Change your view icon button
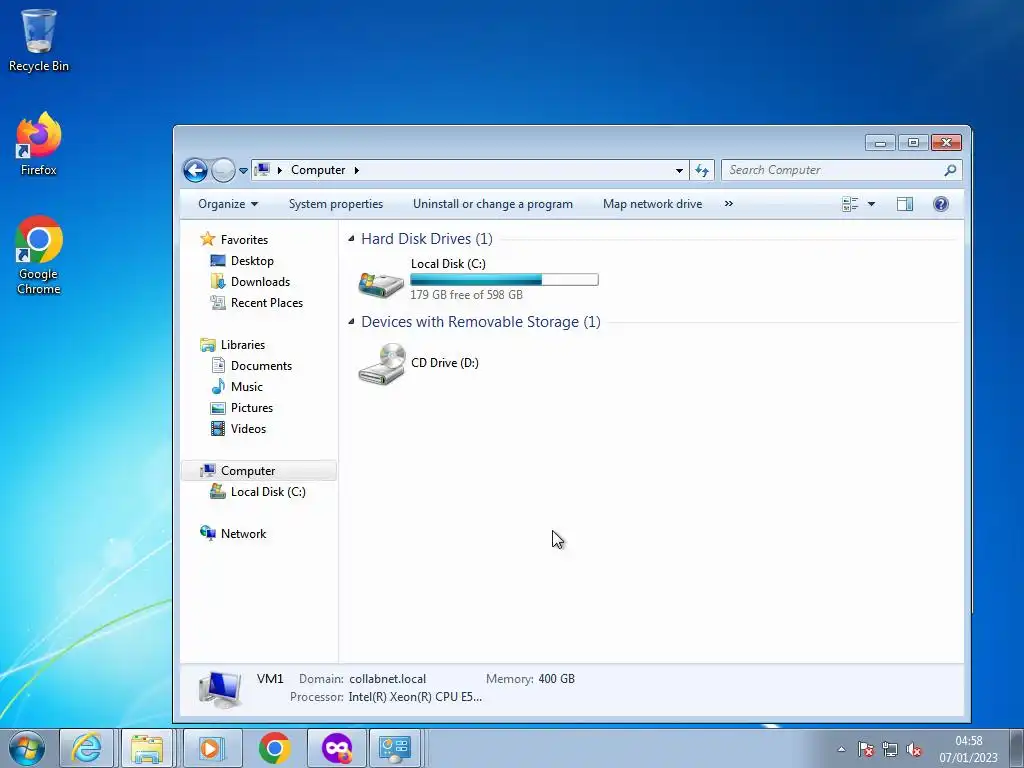 click(850, 204)
